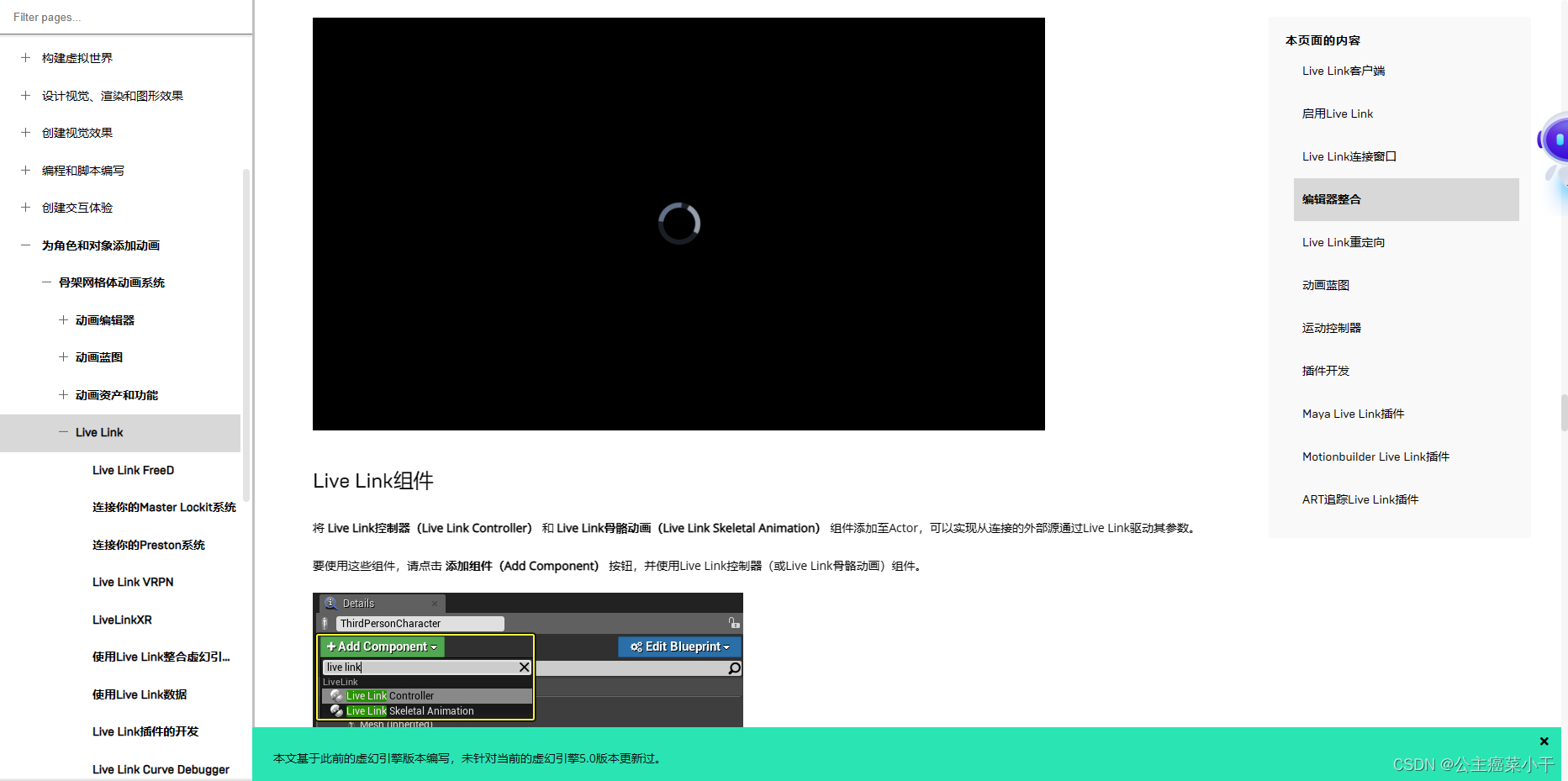Open the Live Link FreeD page
The image size is (1568, 781).
pyautogui.click(x=133, y=470)
